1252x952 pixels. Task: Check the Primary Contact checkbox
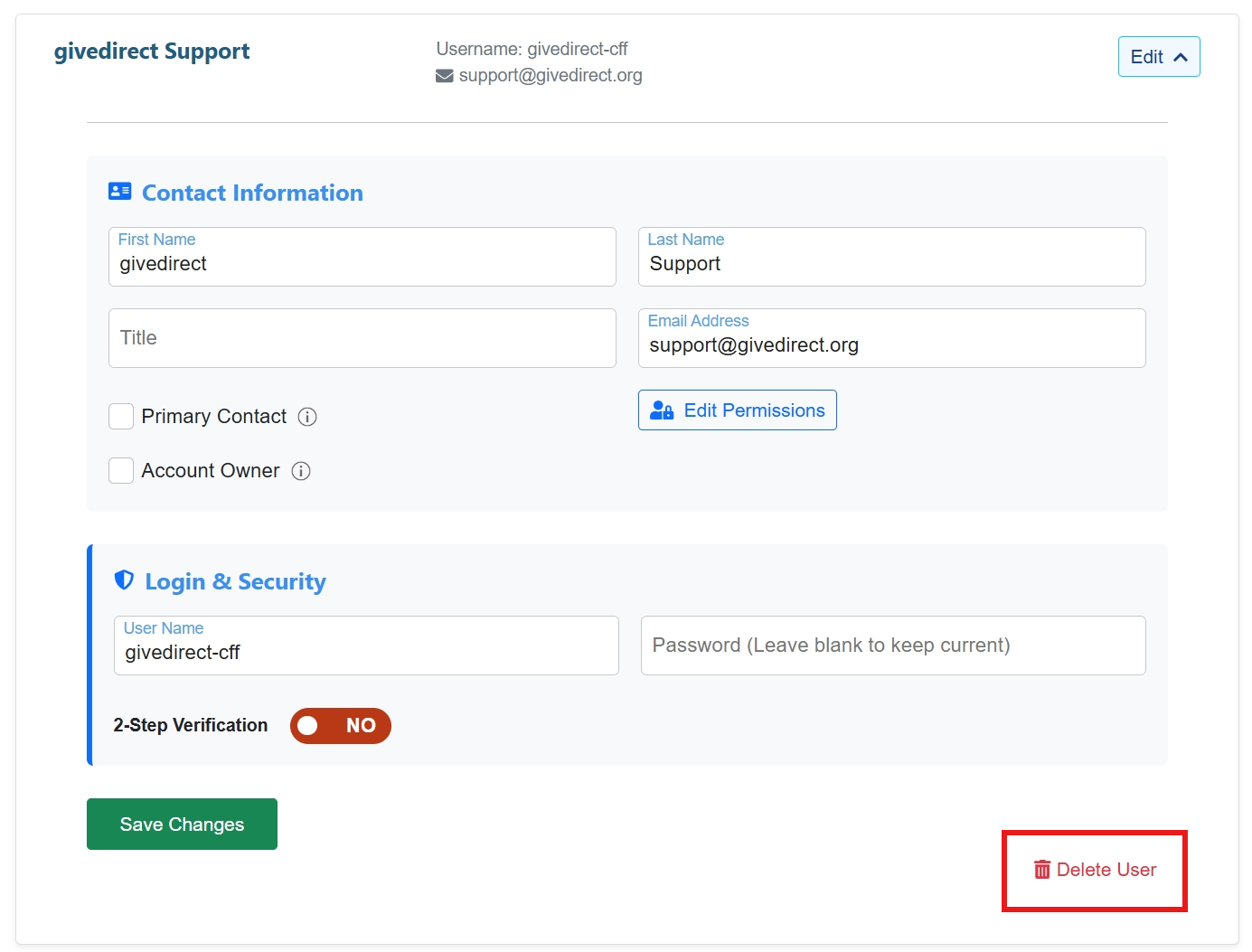(121, 416)
